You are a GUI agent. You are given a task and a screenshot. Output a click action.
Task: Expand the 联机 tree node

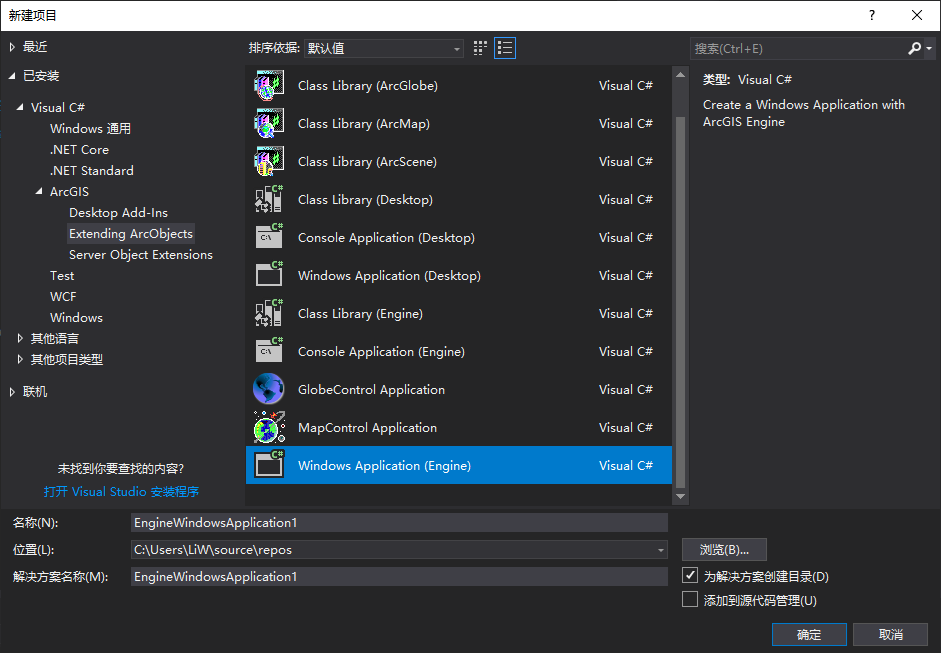pos(12,392)
